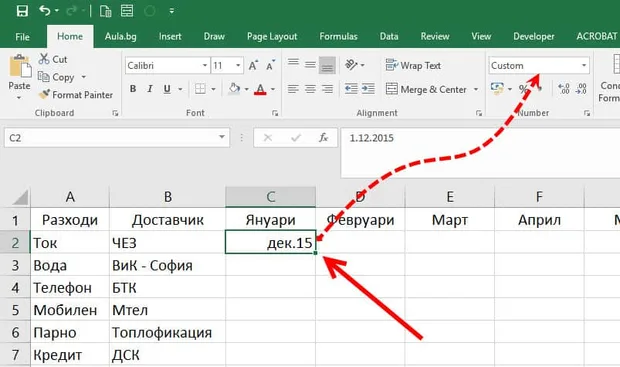Open the Borders dropdown arrow
This screenshot has height=367, width=620.
coord(213,89)
